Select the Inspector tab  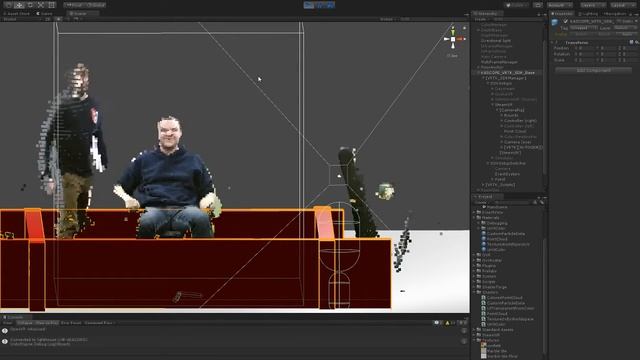point(562,13)
